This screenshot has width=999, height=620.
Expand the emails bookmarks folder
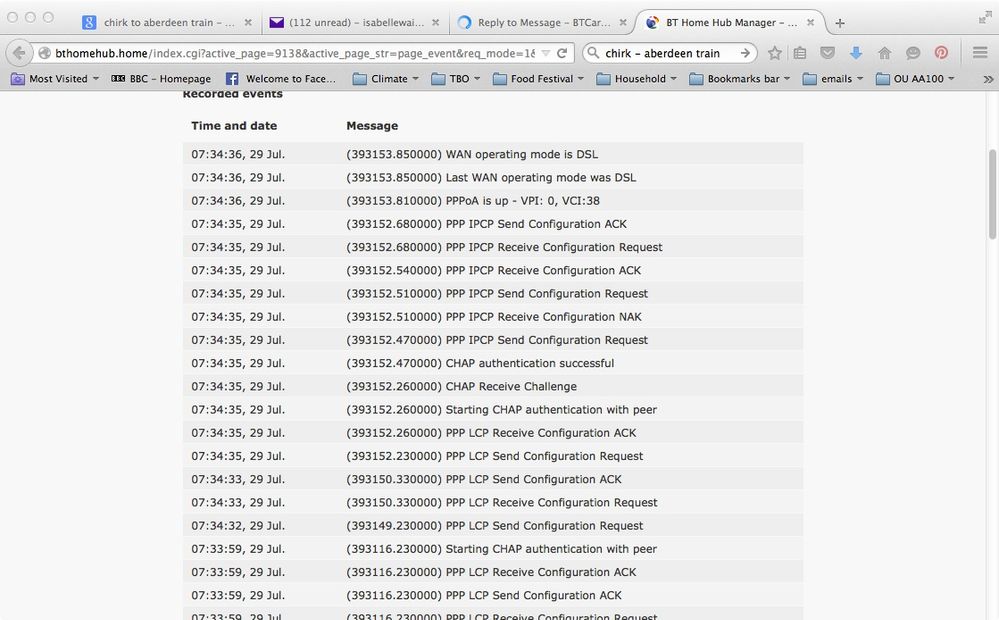[832, 79]
